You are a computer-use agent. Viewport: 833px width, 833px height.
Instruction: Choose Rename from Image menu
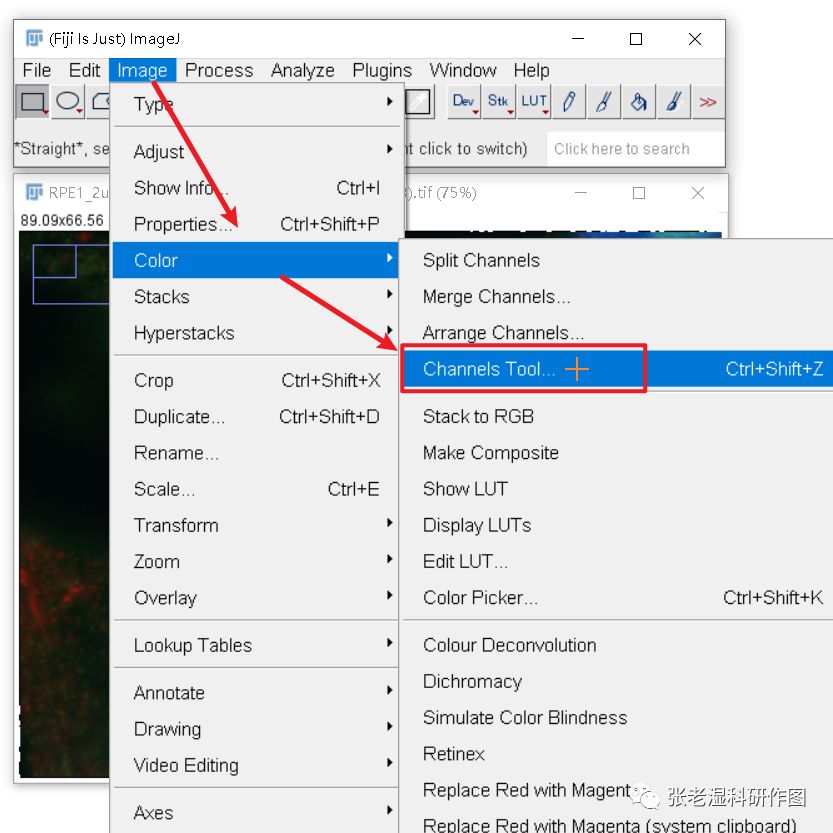pos(256,453)
